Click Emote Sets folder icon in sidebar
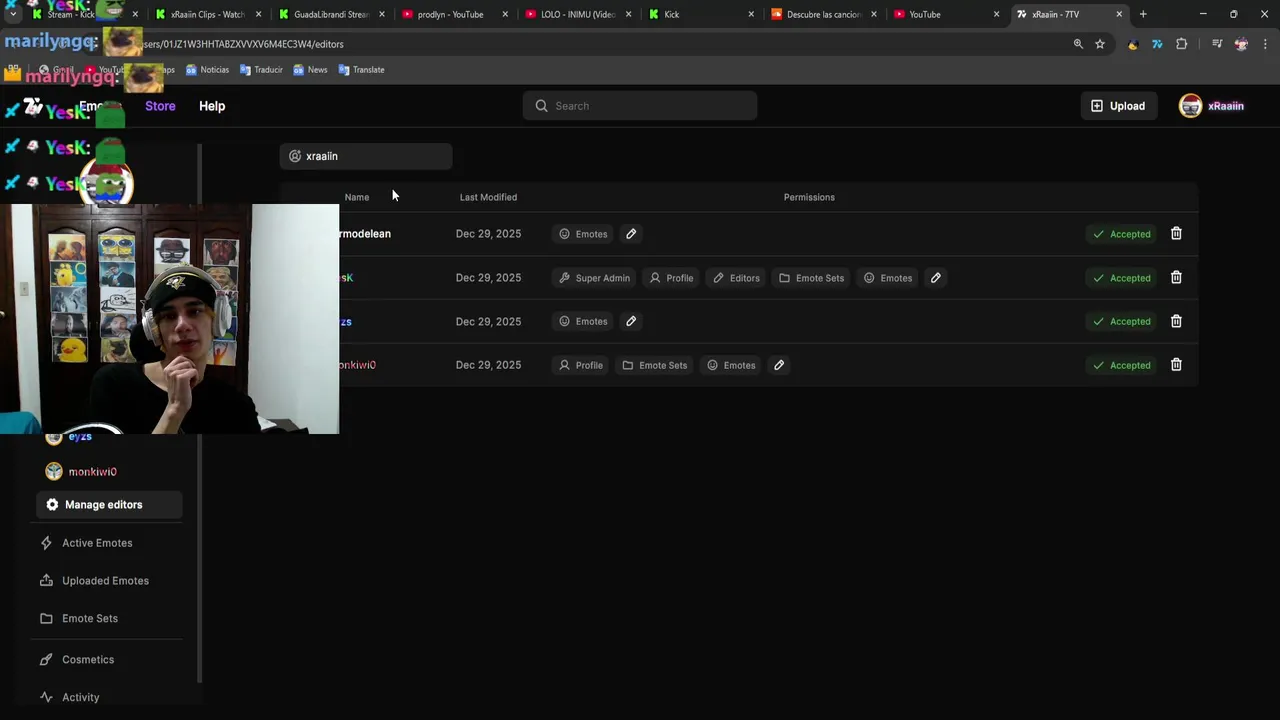The height and width of the screenshot is (720, 1280). (x=46, y=619)
